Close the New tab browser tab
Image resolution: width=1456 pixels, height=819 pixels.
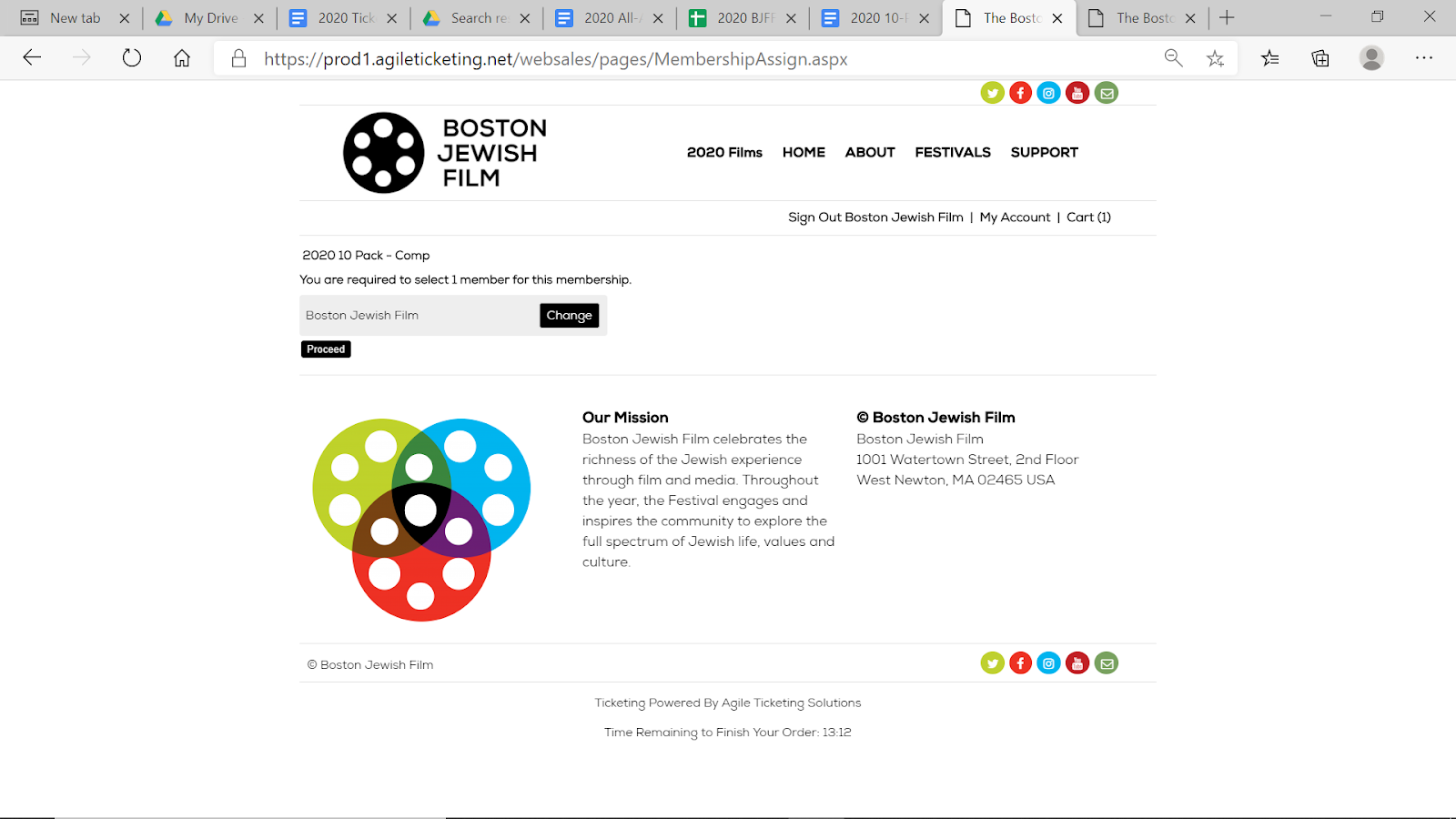(x=125, y=18)
